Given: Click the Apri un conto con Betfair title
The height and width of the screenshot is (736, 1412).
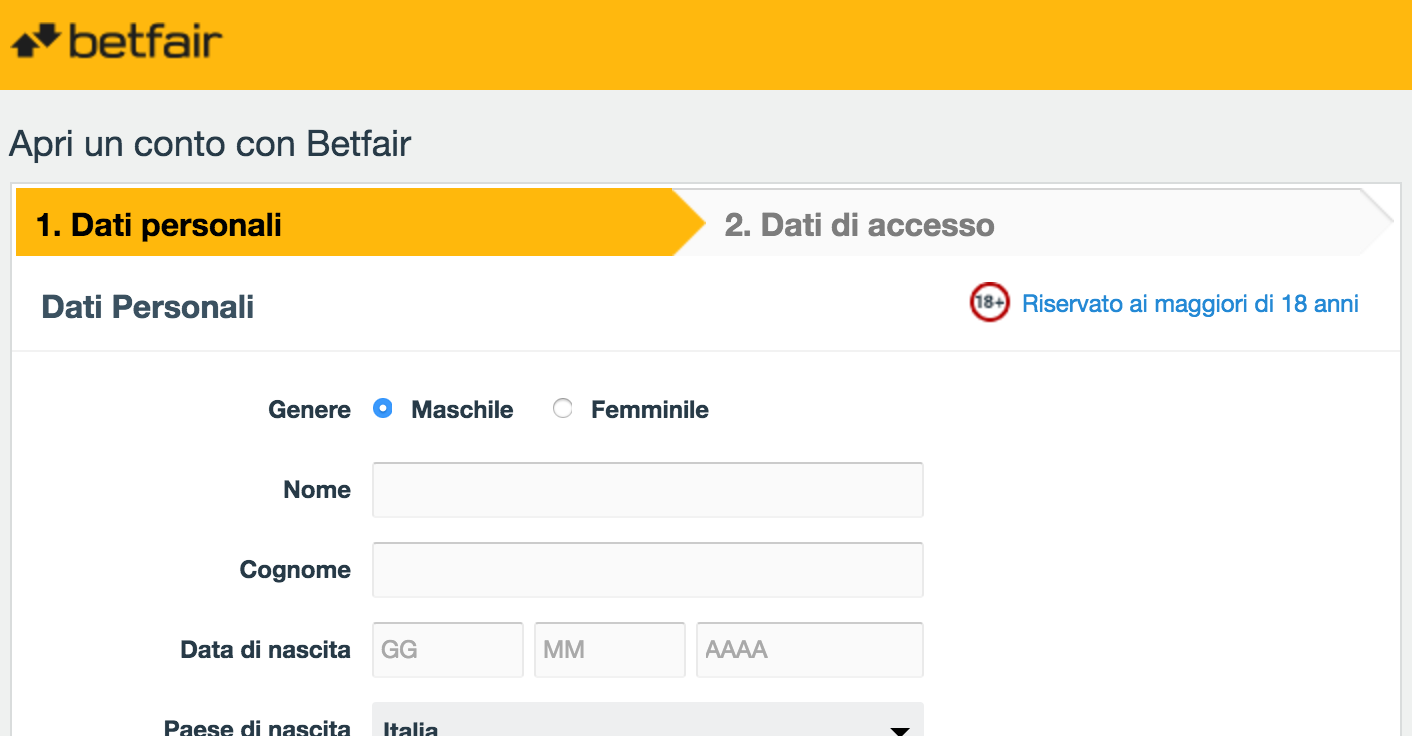Looking at the screenshot, I should (210, 144).
